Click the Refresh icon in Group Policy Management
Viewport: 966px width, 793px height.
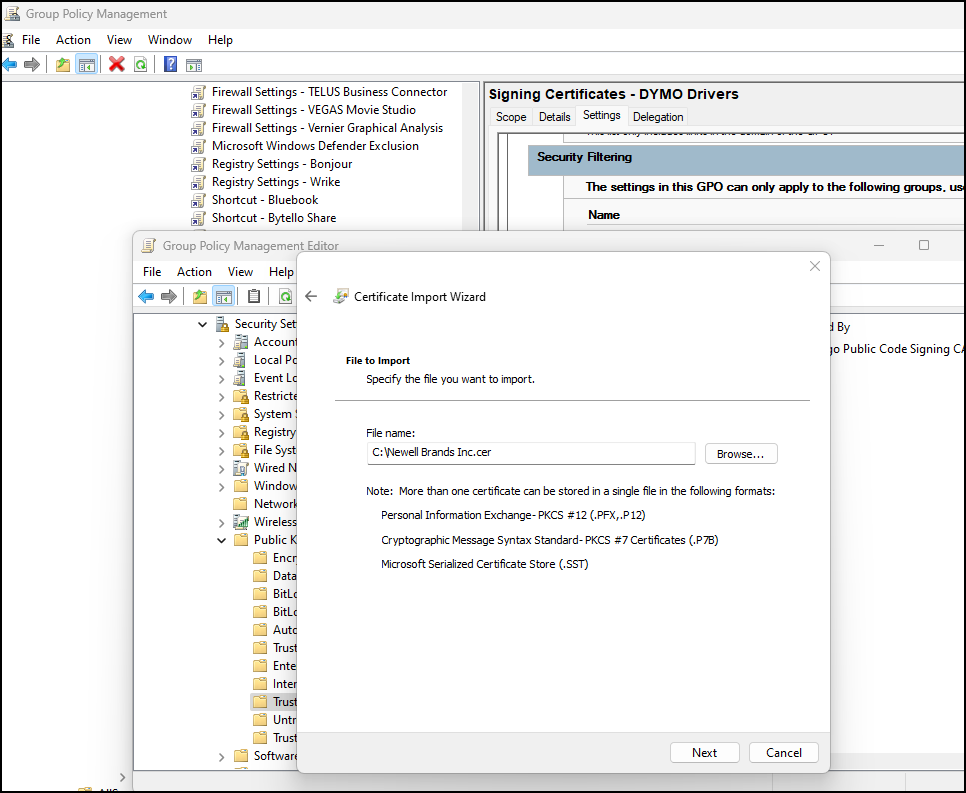point(141,64)
